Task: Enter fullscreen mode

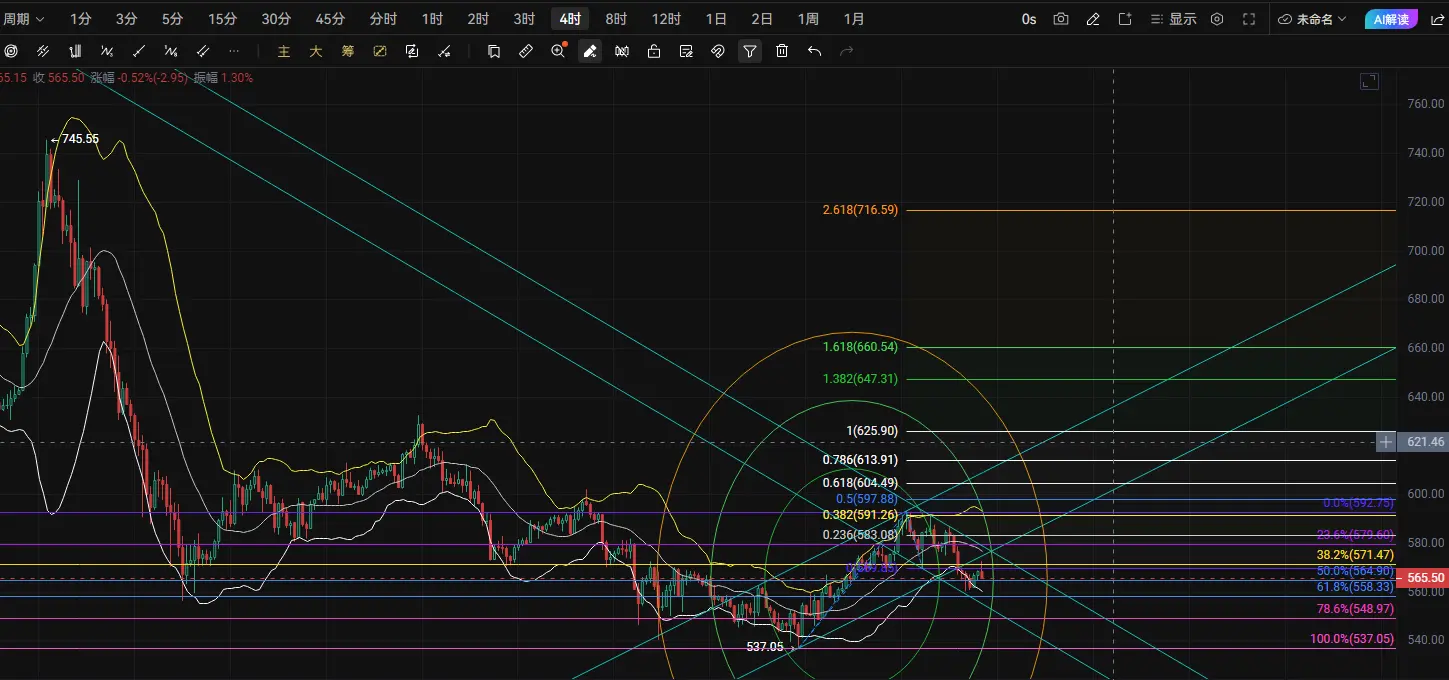Action: [1249, 19]
